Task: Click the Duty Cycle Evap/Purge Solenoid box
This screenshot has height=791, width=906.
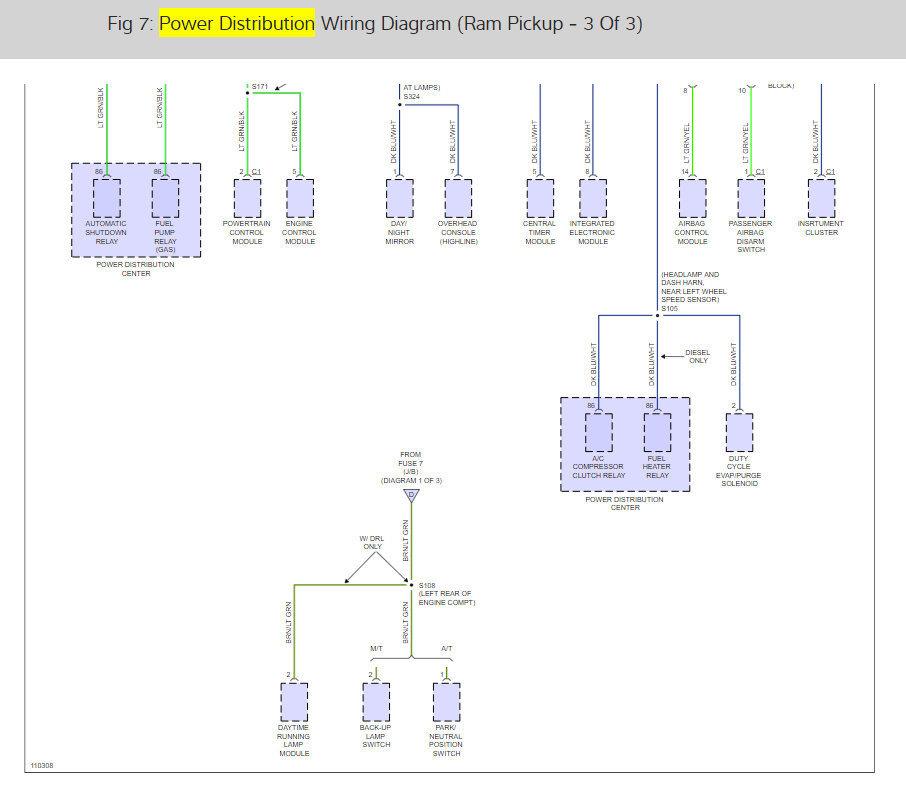Action: tap(740, 432)
